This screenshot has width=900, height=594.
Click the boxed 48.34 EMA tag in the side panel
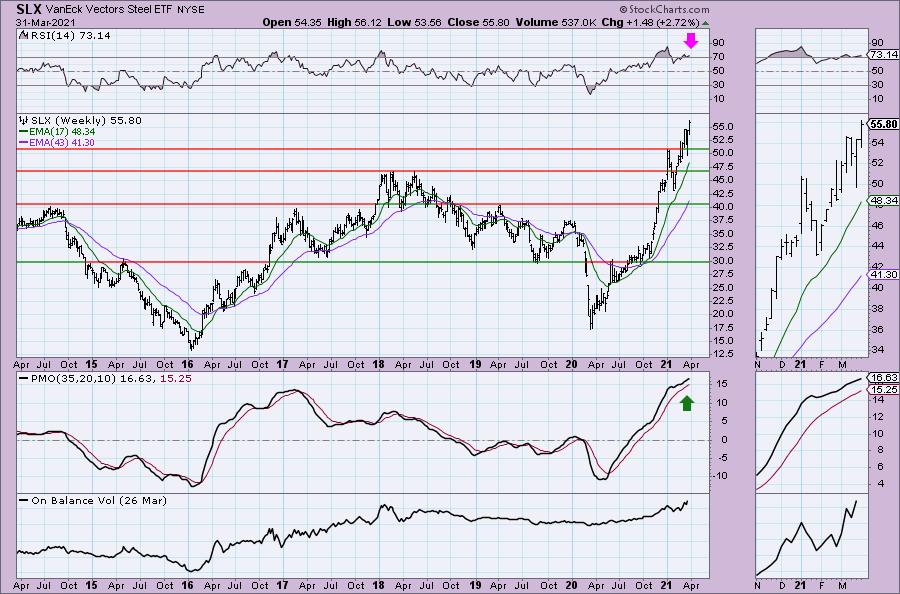click(x=884, y=200)
